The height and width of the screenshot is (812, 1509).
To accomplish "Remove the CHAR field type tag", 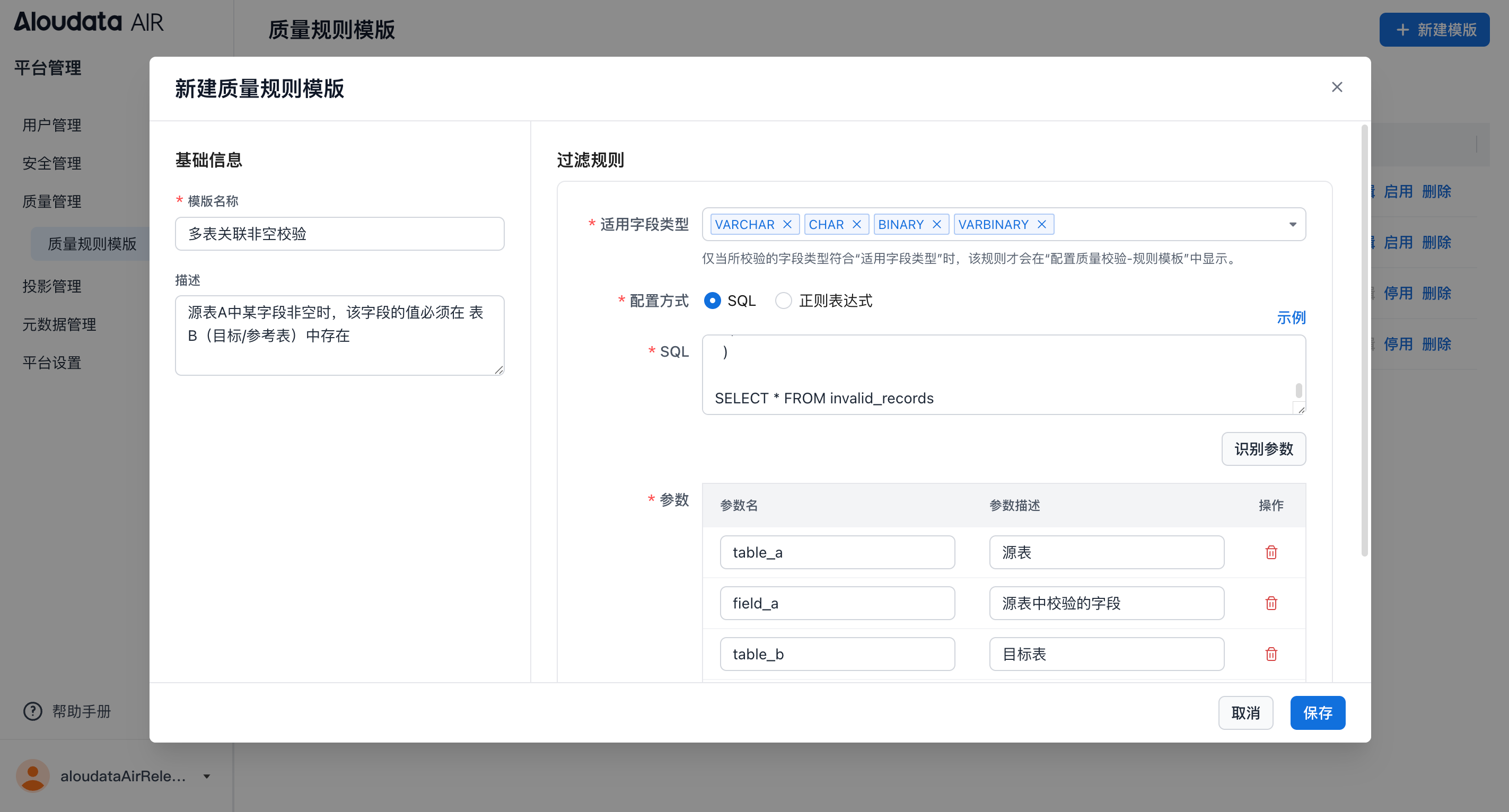I will point(857,224).
